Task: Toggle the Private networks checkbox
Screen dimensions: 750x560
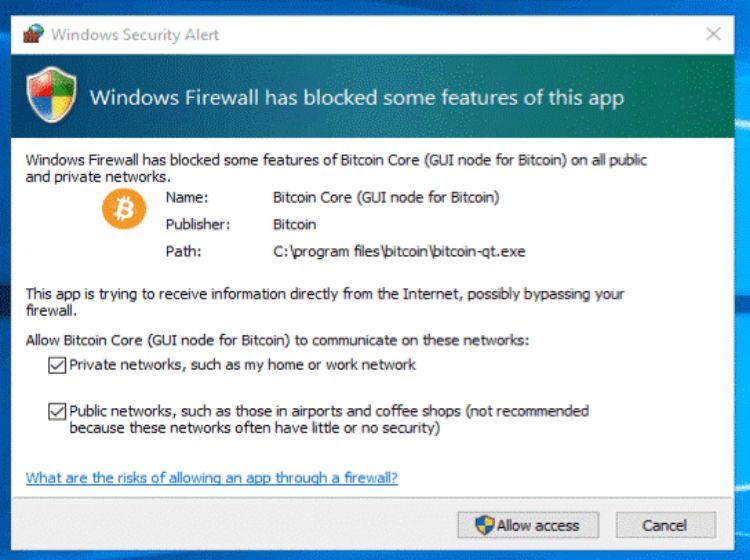Action: [x=56, y=365]
